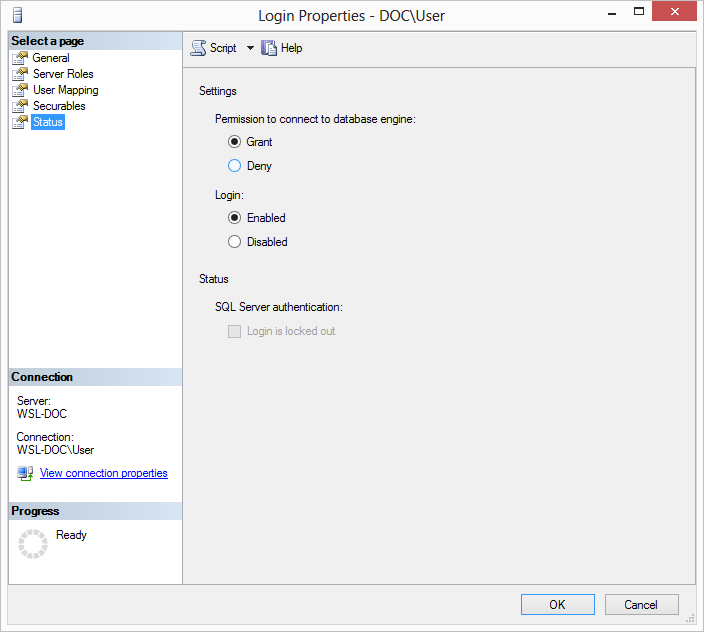
Task: Set login to Disabled
Action: pos(234,242)
